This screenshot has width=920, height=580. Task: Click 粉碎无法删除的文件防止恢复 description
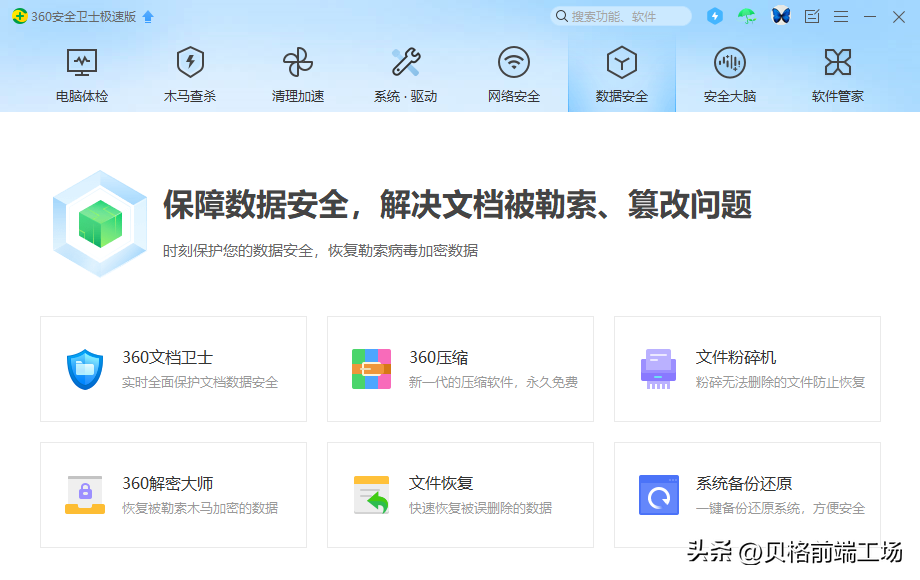pyautogui.click(x=780, y=382)
